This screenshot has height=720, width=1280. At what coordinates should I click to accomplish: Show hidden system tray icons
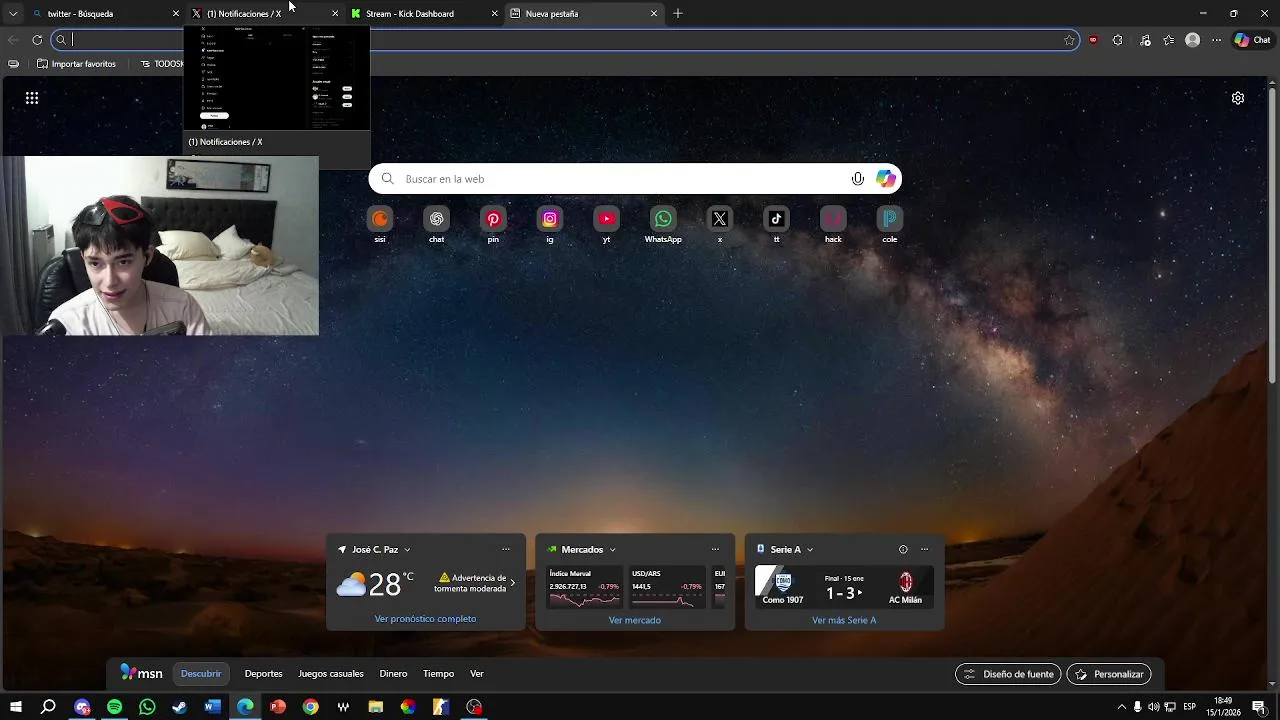pos(1121,707)
